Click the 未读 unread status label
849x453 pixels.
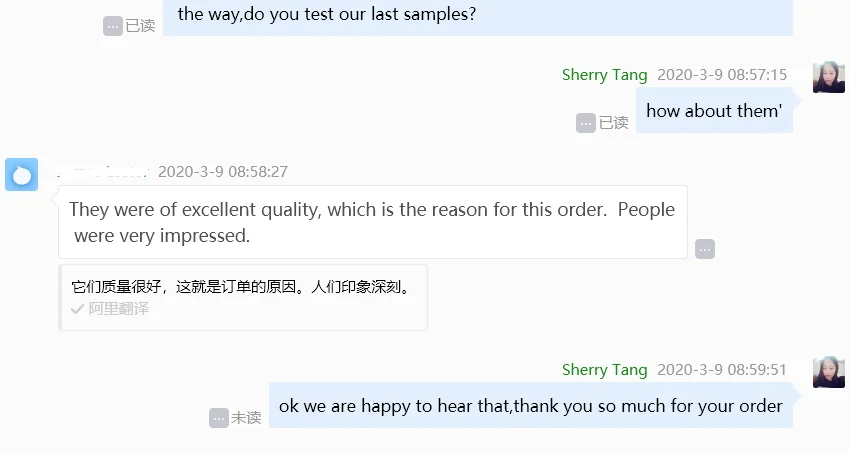pyautogui.click(x=247, y=418)
